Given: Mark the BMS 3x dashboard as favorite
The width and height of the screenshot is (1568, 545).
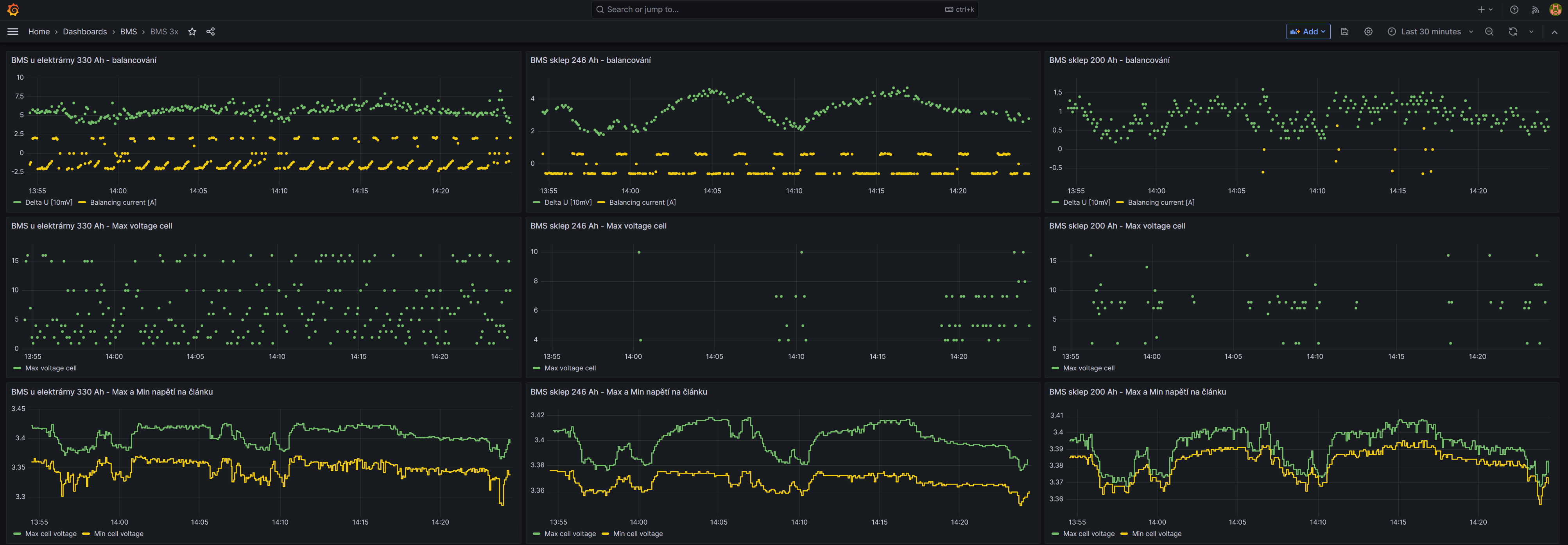Looking at the screenshot, I should (x=192, y=32).
